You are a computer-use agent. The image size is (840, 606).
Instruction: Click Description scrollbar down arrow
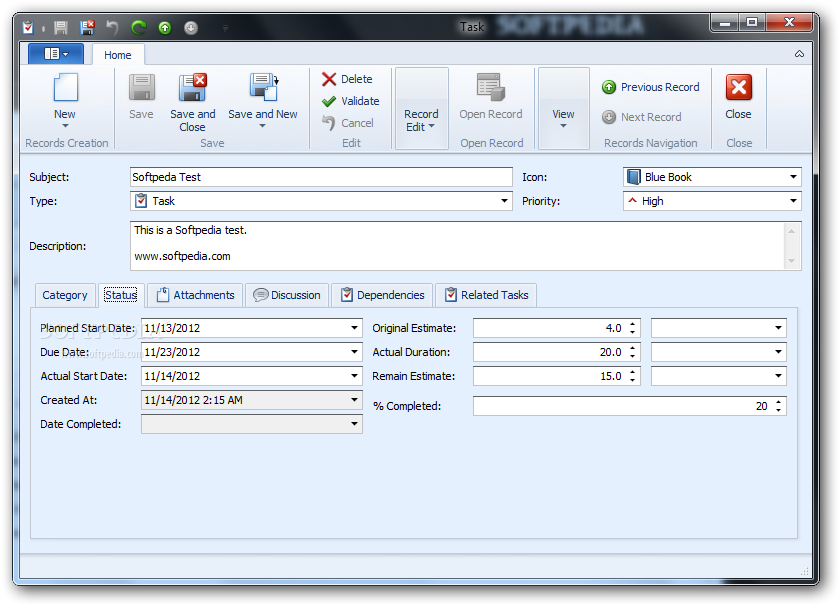coord(791,261)
